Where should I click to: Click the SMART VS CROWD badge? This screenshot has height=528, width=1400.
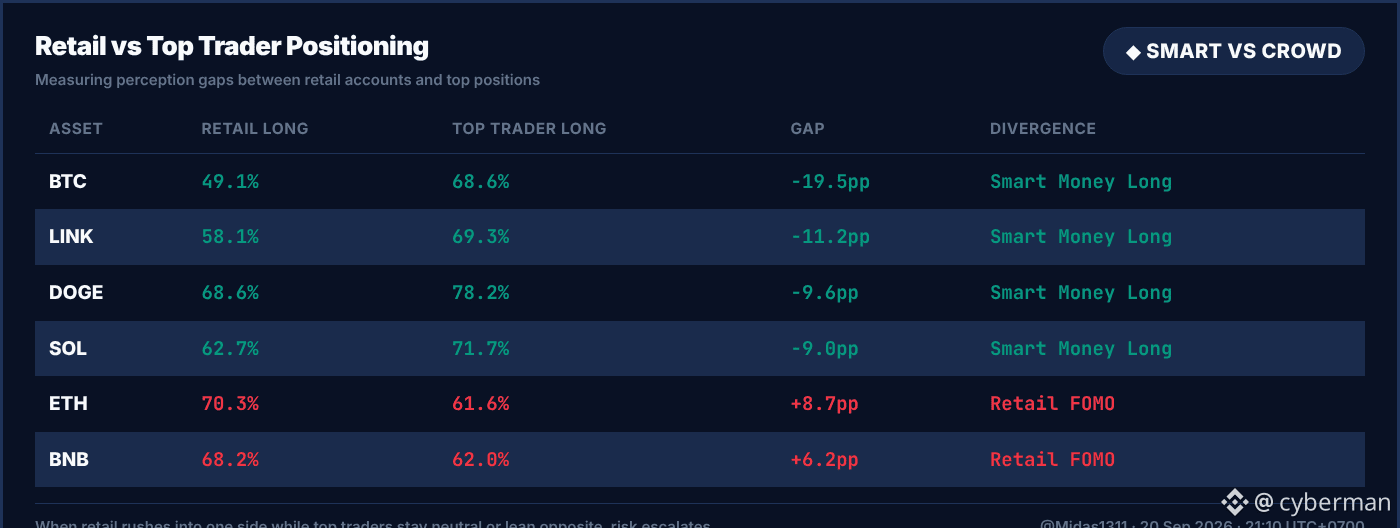coord(1234,51)
